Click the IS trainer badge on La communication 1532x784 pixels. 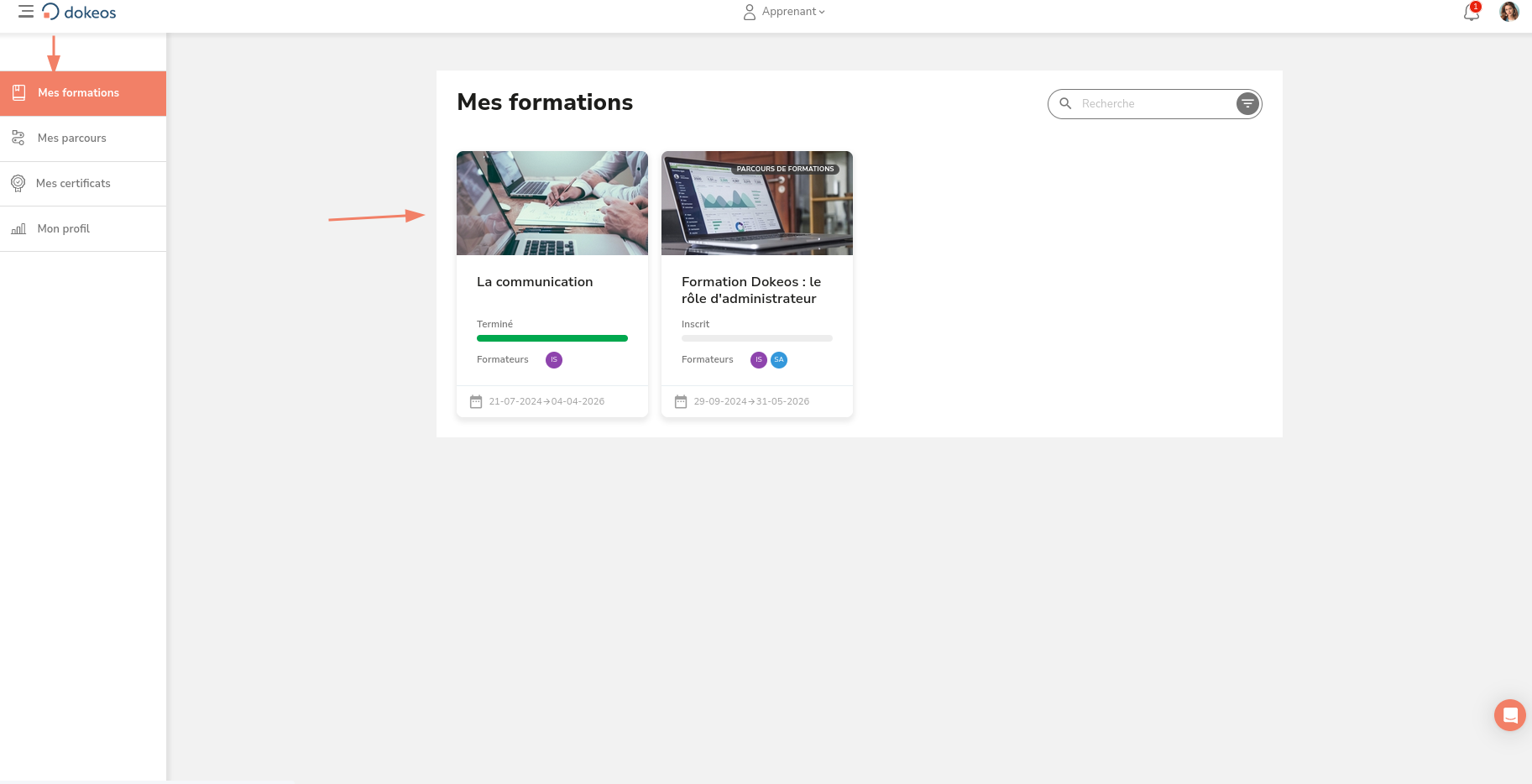[x=554, y=360]
